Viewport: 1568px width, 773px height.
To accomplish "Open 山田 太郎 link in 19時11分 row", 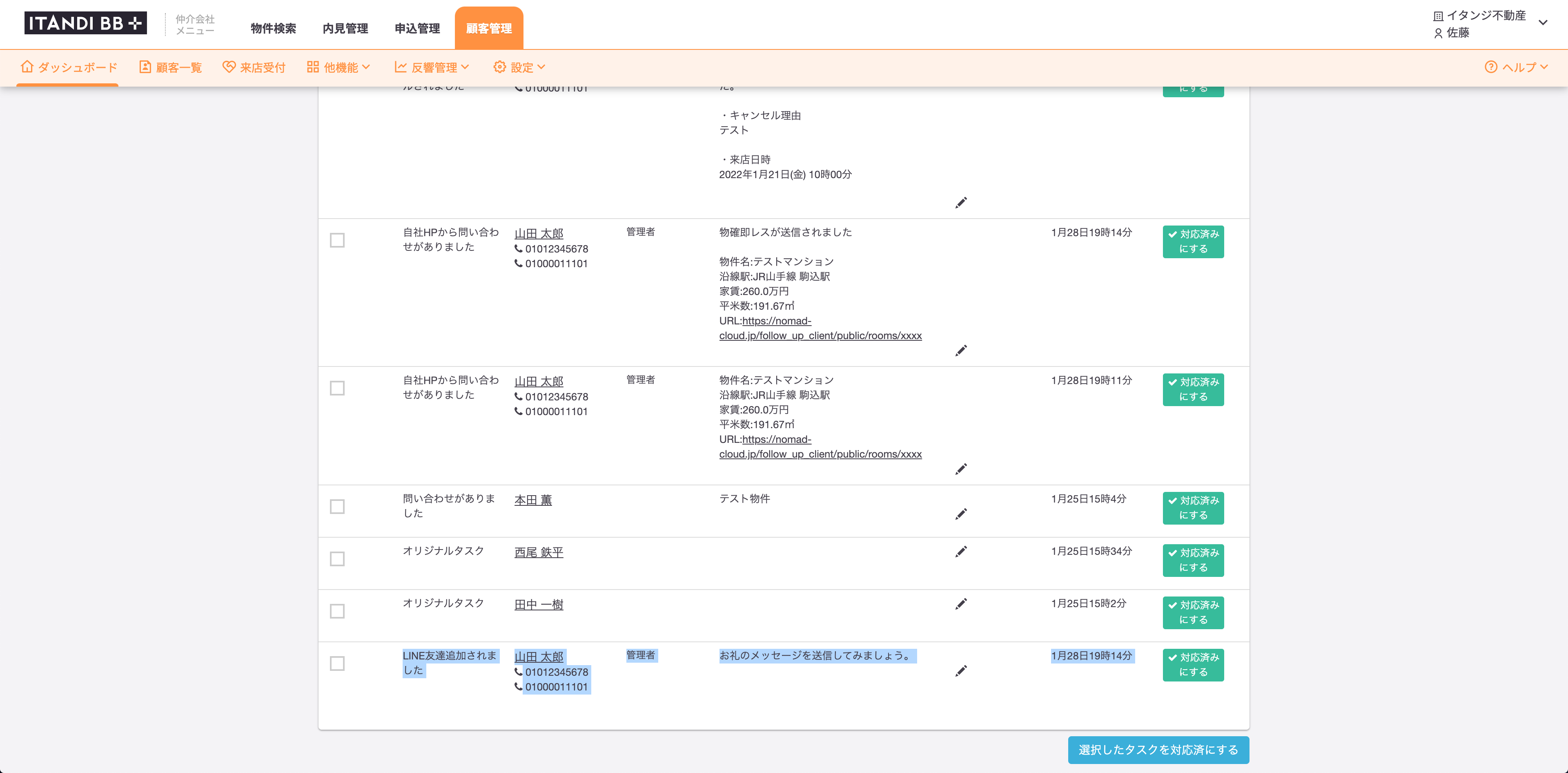I will (539, 382).
